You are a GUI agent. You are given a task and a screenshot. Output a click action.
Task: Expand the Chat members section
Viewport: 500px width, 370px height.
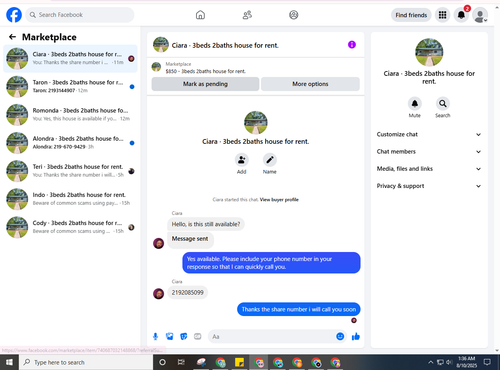[x=429, y=152]
